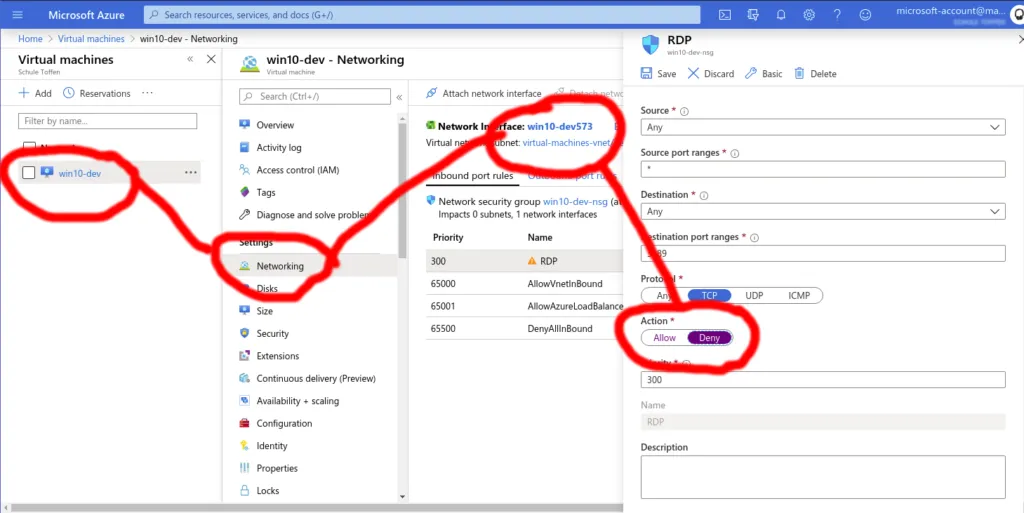Open Diagnose and solve problems
This screenshot has width=1024, height=513.
(x=311, y=215)
